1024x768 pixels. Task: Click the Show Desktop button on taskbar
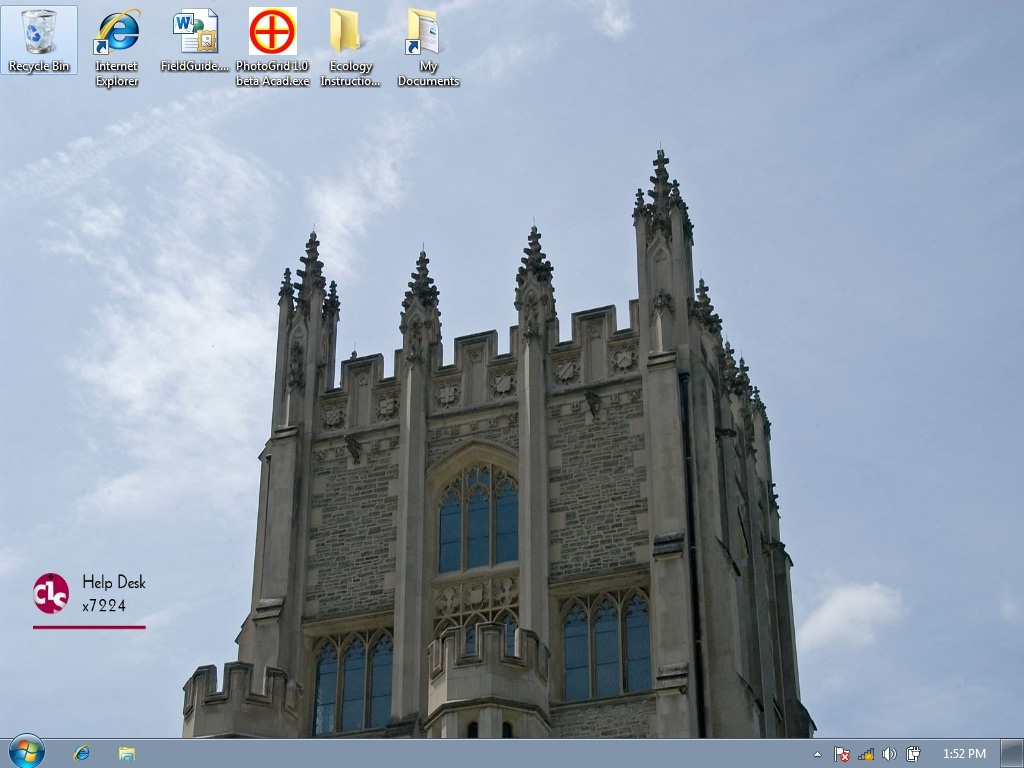(x=1012, y=754)
